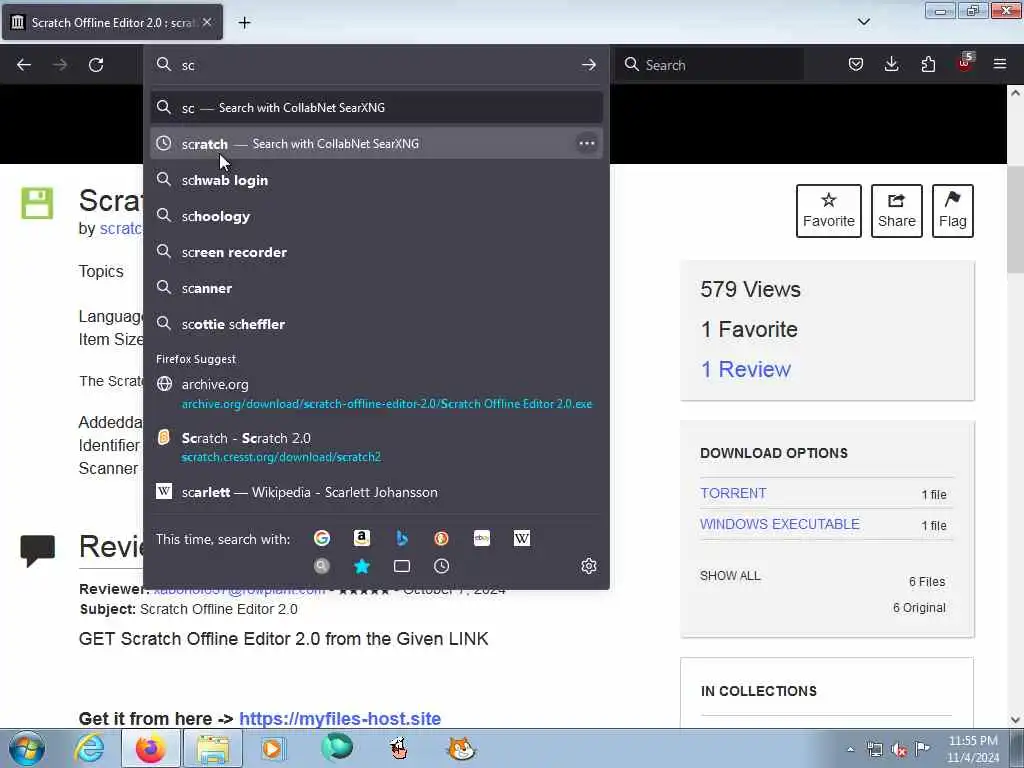Image resolution: width=1024 pixels, height=768 pixels.
Task: Open the TORRENT download option
Action: pyautogui.click(x=733, y=493)
